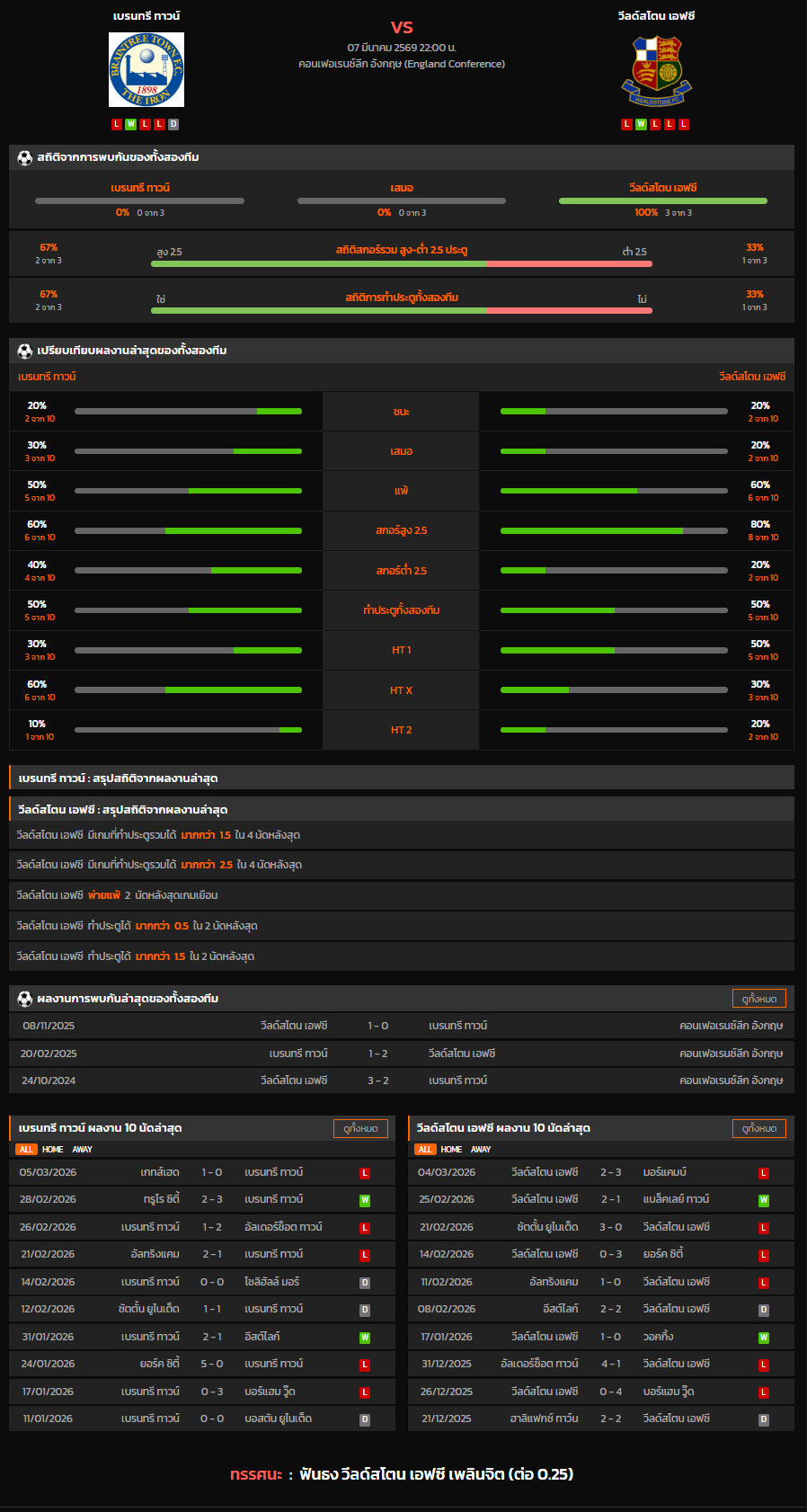Screen dimensions: 807x1512
Task: Click the Braintree Town club logo
Action: point(146,70)
